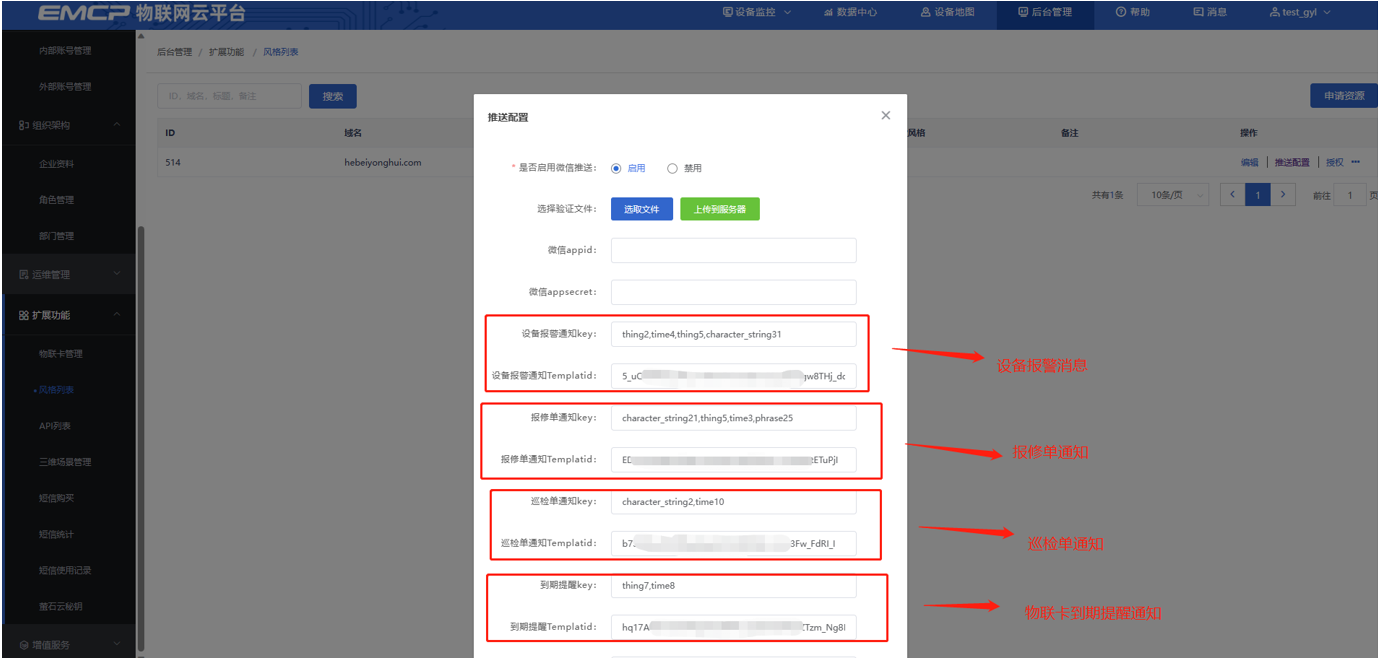Click 授权 link for row 514
Viewport: 1378px width, 658px height.
click(1334, 162)
